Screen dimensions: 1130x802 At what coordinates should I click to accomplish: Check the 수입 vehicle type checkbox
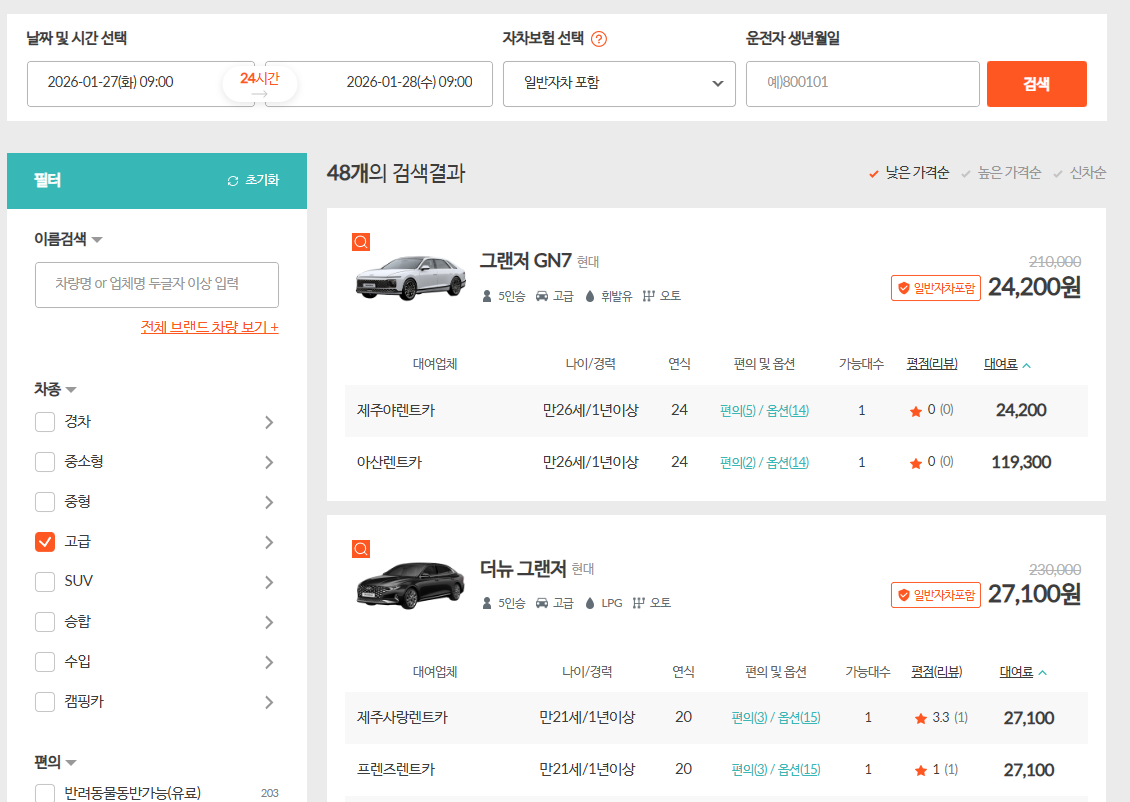45,661
